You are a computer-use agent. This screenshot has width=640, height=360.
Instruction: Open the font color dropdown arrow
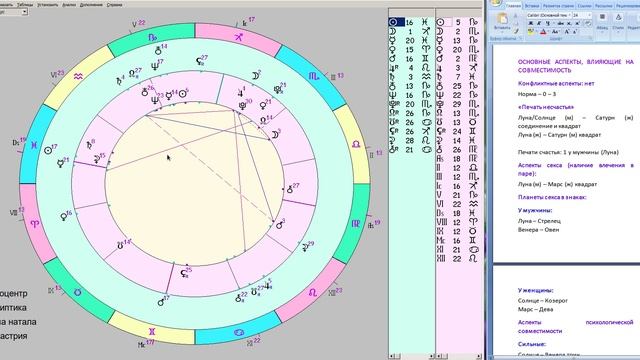(549, 32)
